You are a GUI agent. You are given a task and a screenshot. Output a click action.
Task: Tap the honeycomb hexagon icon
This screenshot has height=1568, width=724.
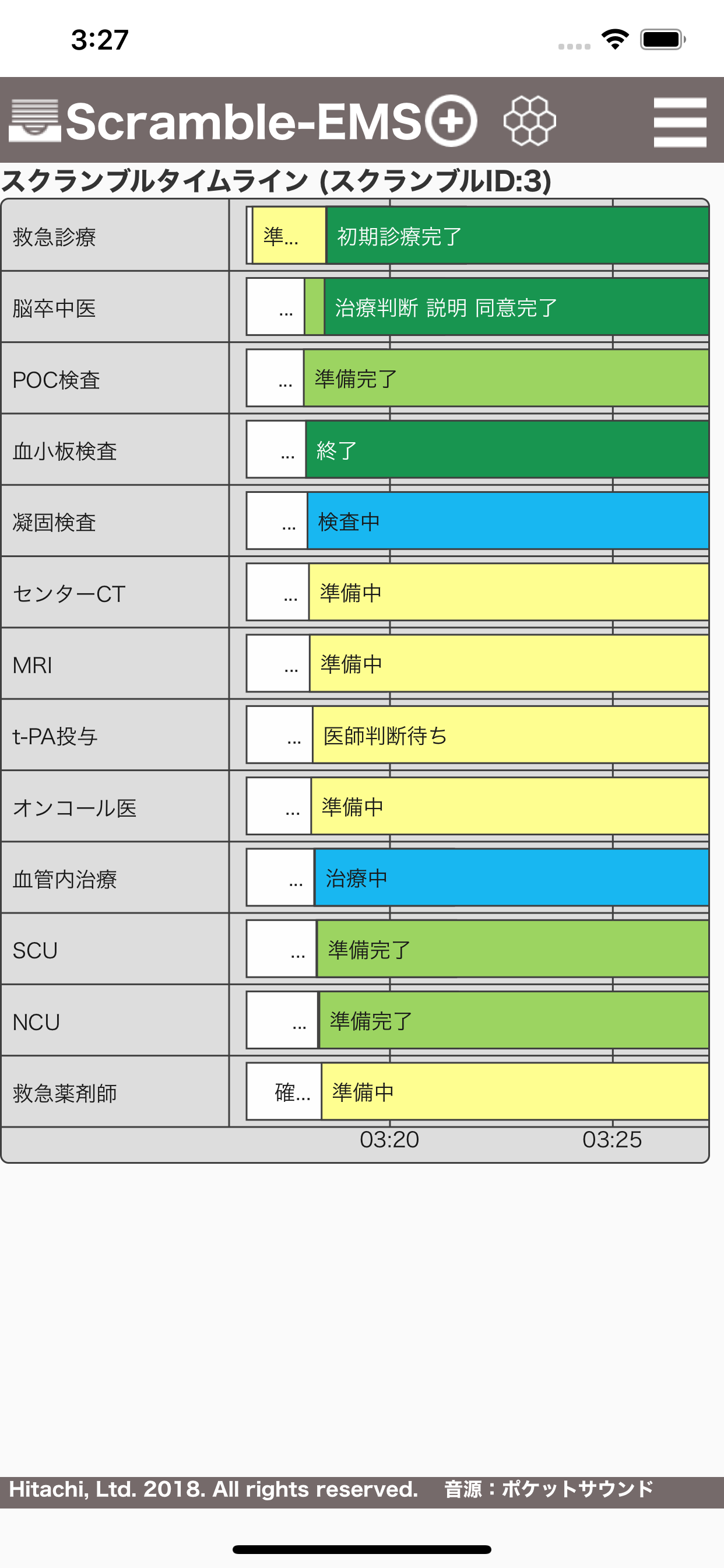pos(529,121)
